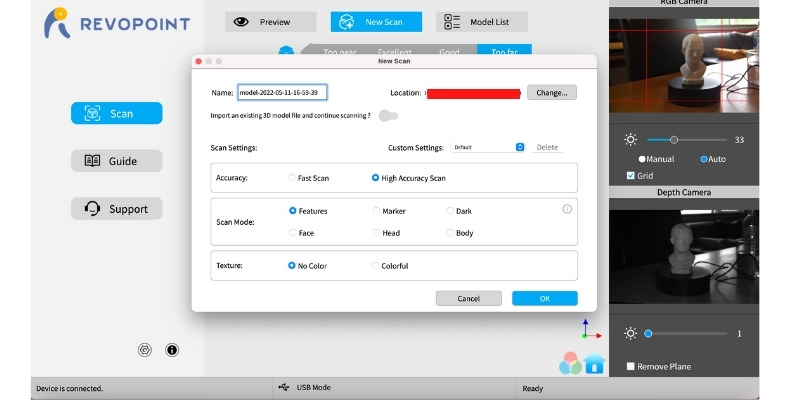Image resolution: width=800 pixels, height=400 pixels.
Task: Close the New Scan dialog window
Action: 198,61
